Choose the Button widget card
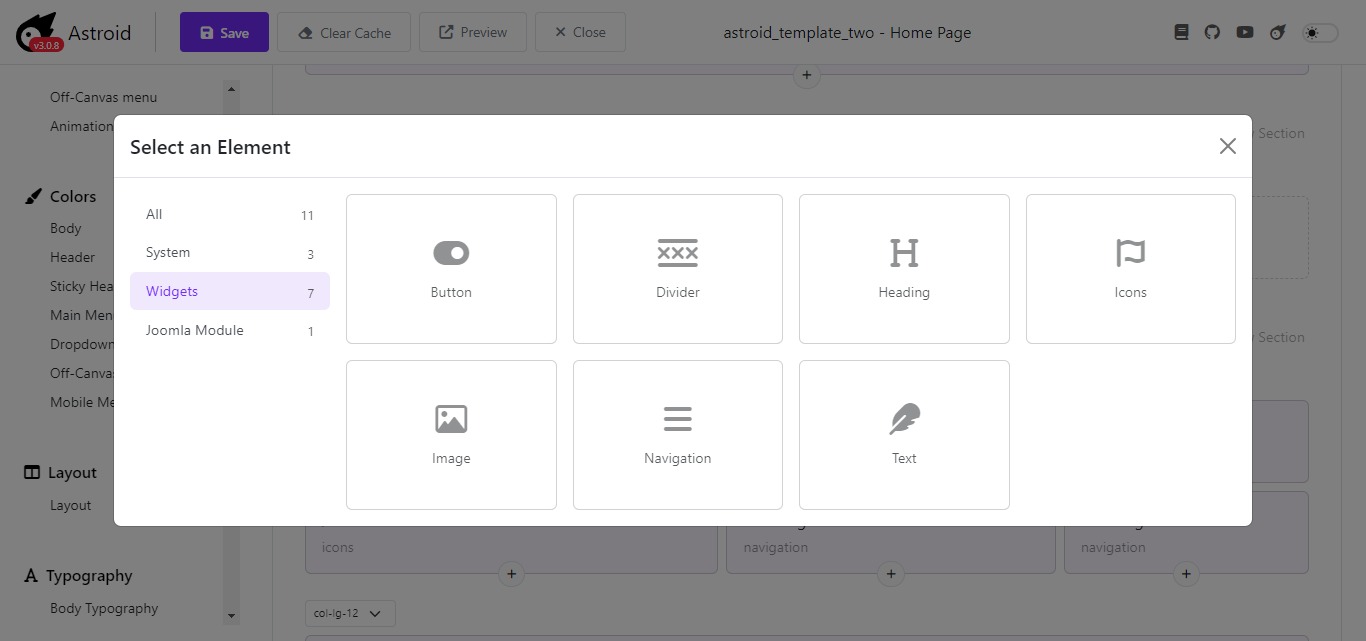The image size is (1366, 641). [x=451, y=269]
